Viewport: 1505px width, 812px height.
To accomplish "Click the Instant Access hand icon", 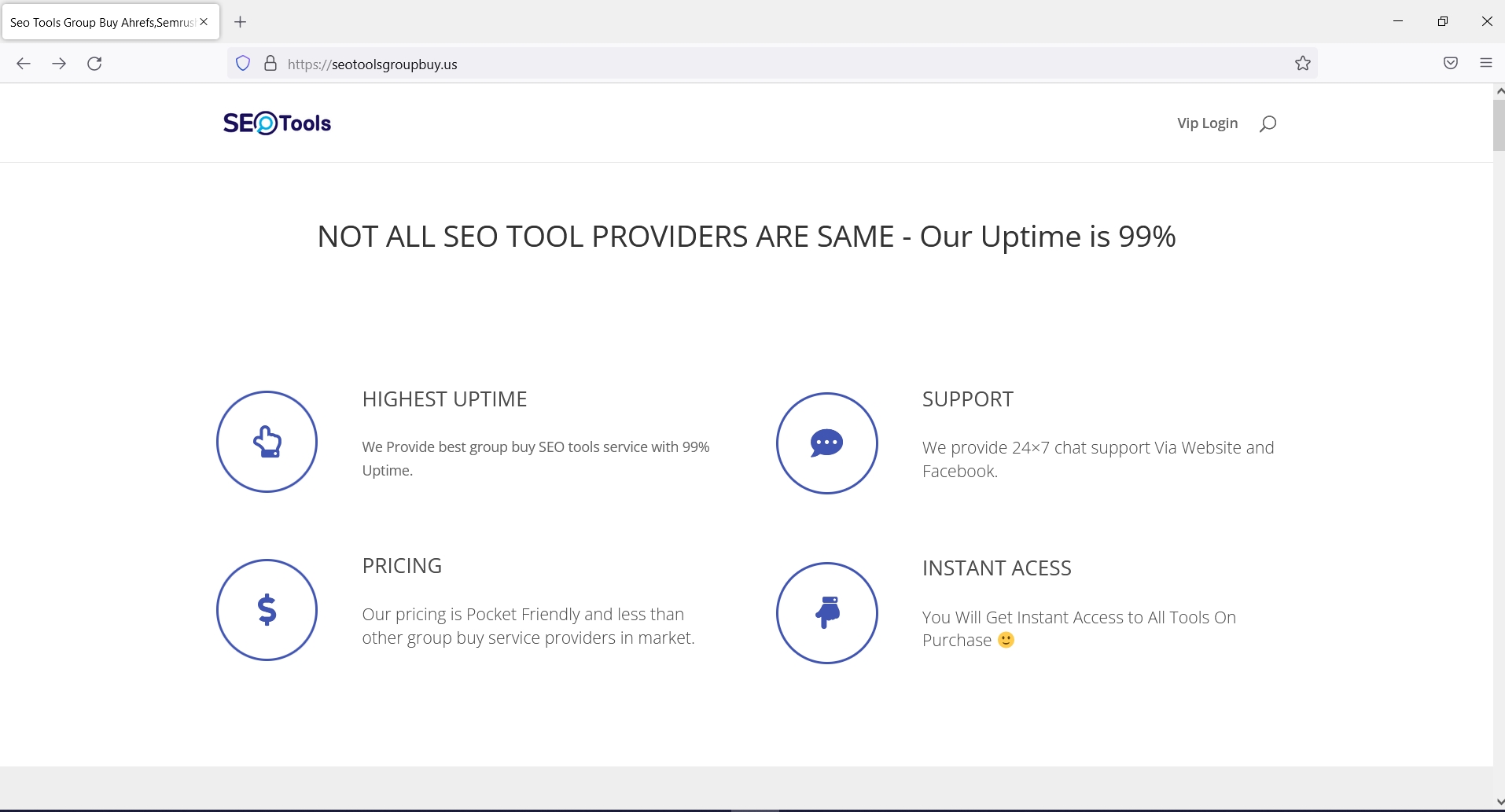I will (x=826, y=613).
